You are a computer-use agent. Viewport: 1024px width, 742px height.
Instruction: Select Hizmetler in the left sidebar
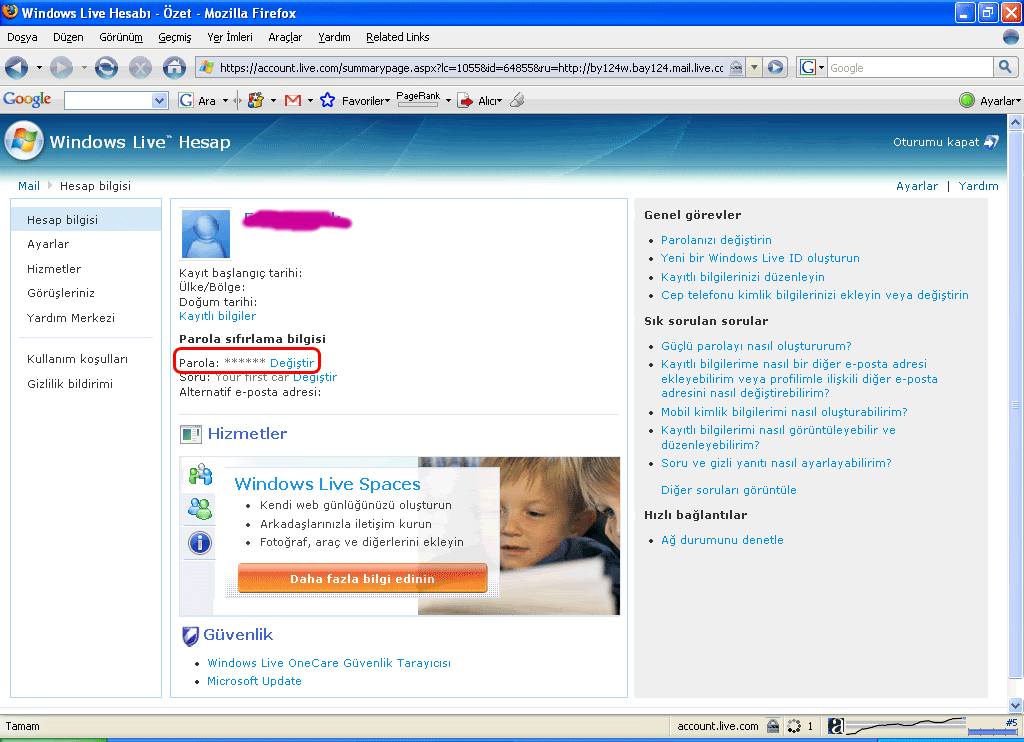(54, 269)
